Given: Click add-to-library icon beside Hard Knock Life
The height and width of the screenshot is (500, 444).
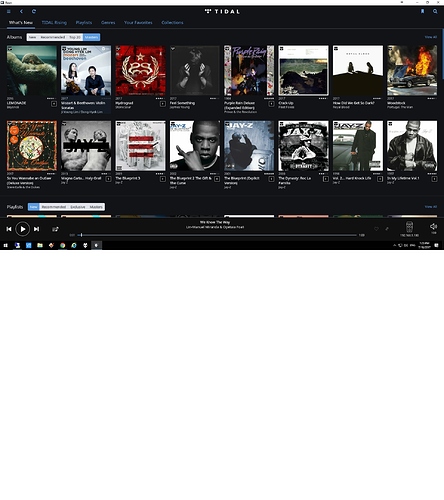Looking at the screenshot, I should (380, 179).
